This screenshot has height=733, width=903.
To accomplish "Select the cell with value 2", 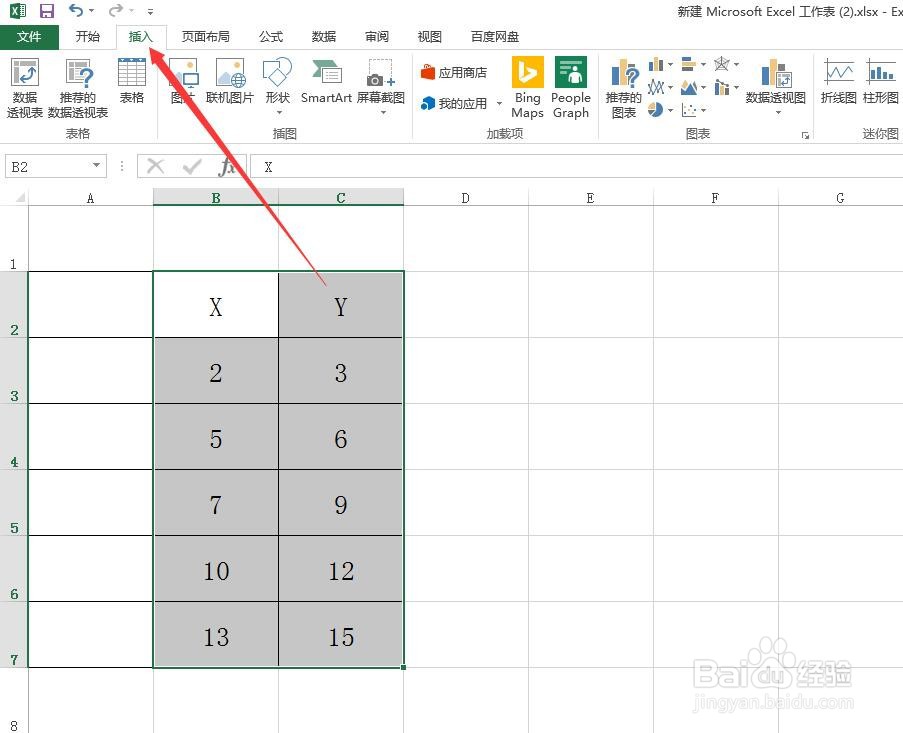I will pos(216,371).
